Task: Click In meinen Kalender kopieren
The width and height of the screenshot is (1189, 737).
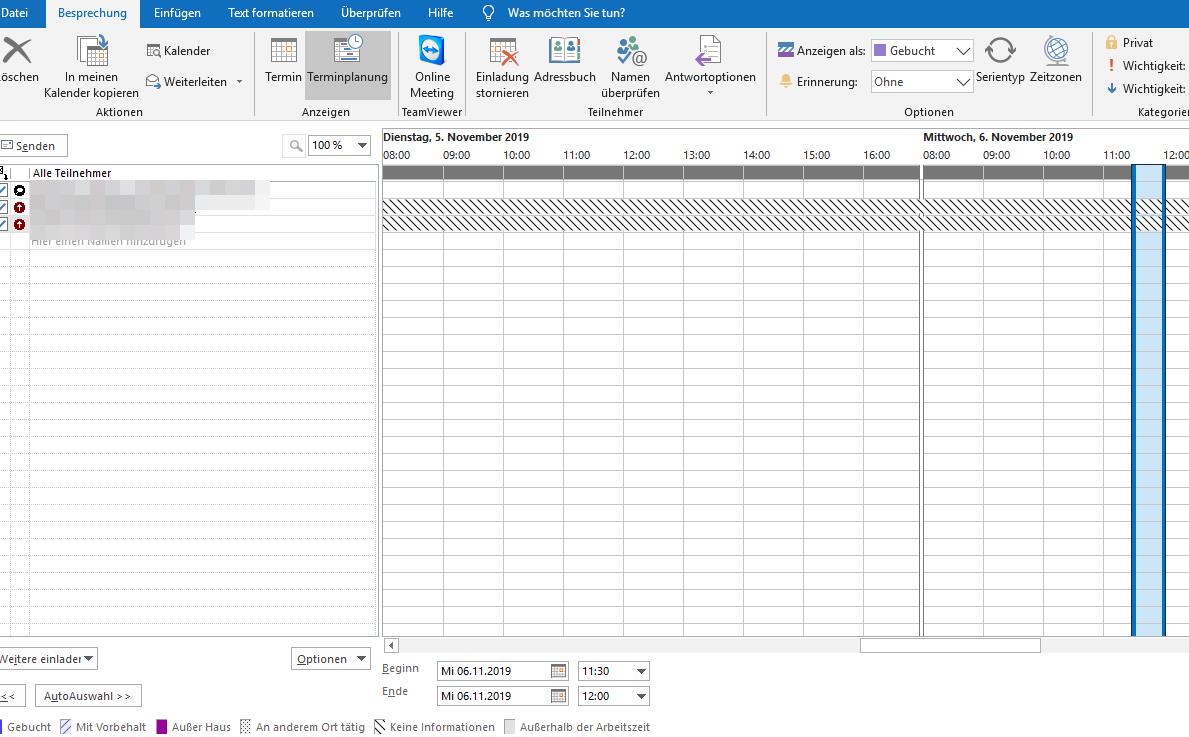Action: tap(91, 66)
